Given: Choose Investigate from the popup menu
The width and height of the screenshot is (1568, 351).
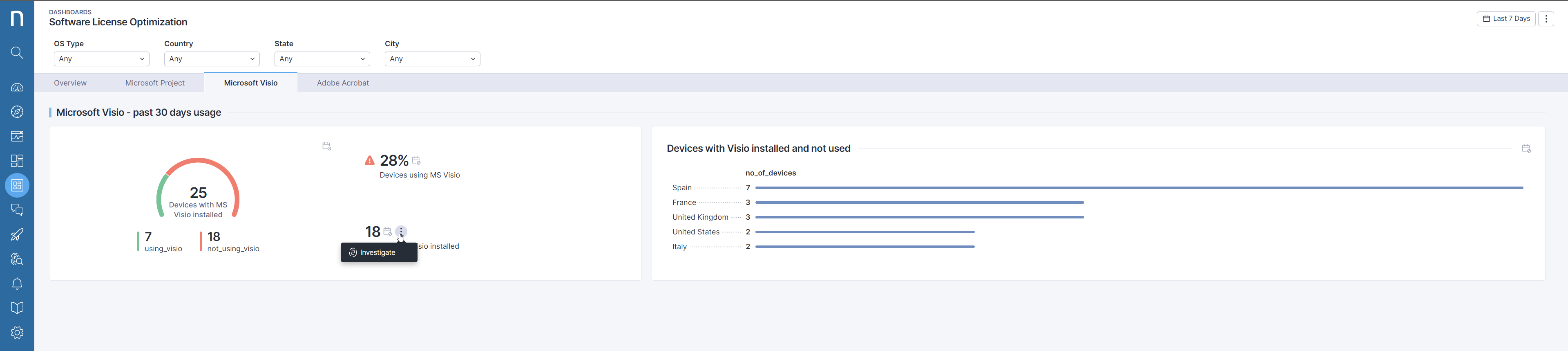Looking at the screenshot, I should click(x=379, y=253).
